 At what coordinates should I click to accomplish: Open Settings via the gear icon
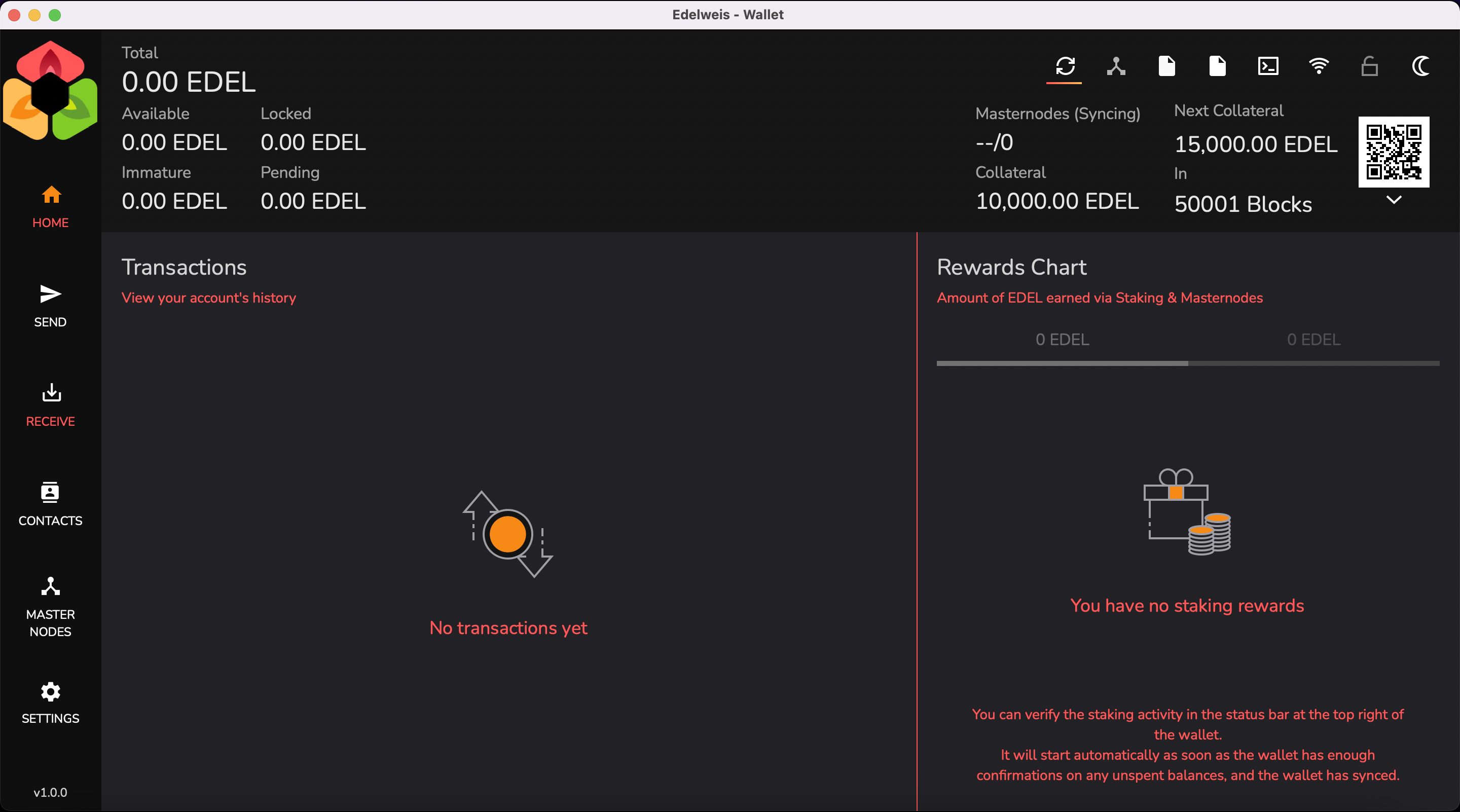(x=51, y=703)
